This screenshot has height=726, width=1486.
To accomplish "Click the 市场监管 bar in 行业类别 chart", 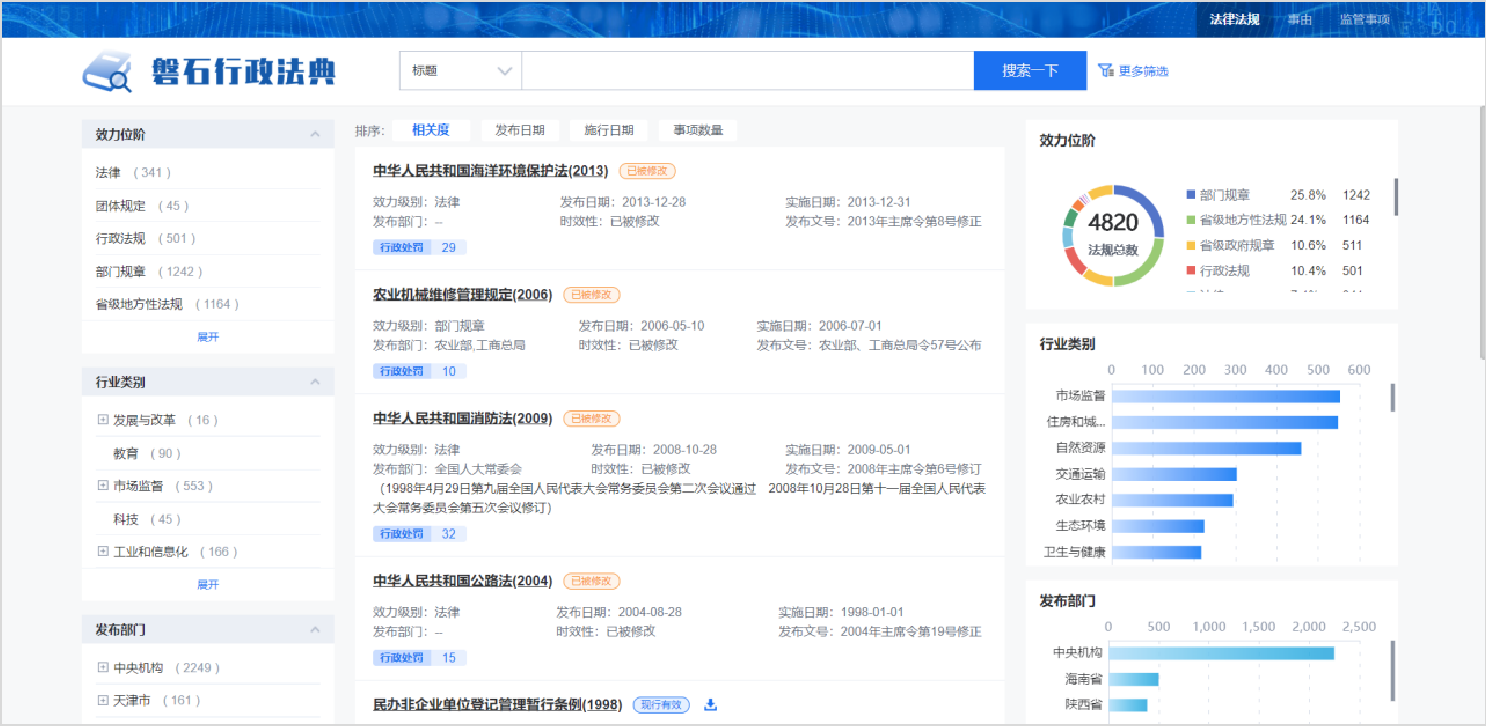I will point(1225,396).
